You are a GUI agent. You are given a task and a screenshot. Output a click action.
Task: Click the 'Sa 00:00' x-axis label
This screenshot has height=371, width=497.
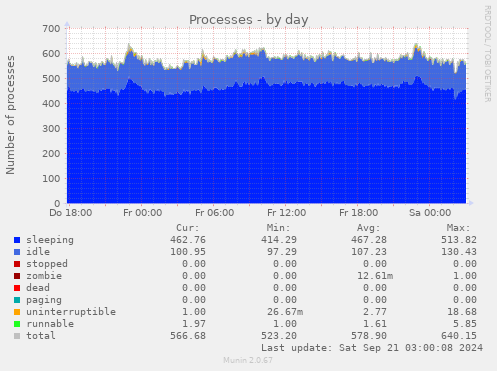tap(430, 213)
